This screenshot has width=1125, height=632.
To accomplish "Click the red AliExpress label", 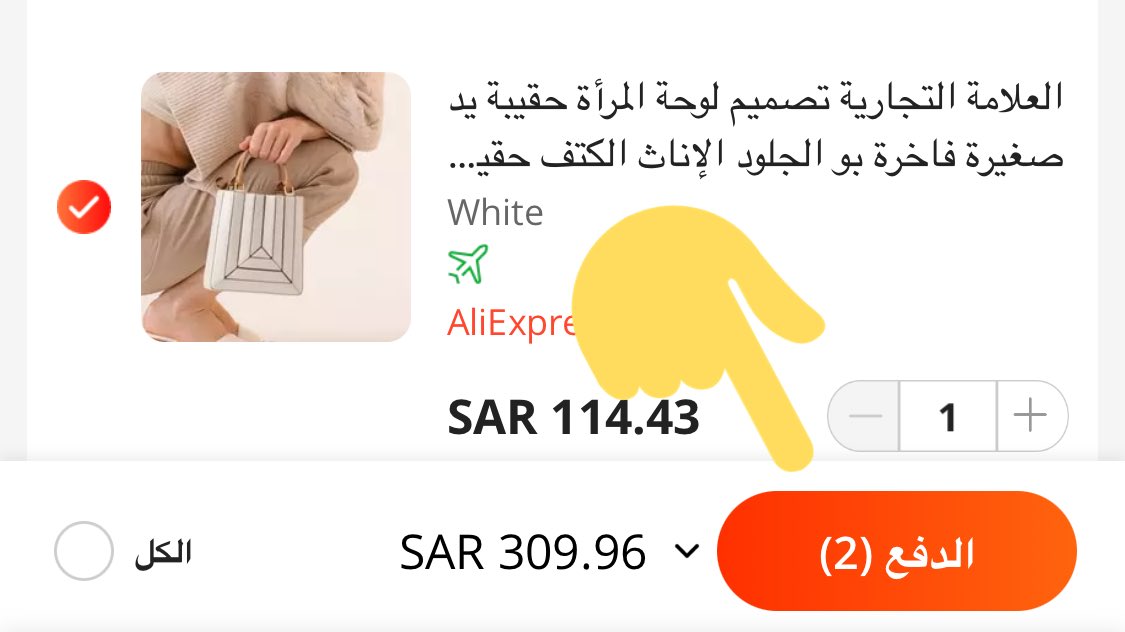I will [x=512, y=323].
